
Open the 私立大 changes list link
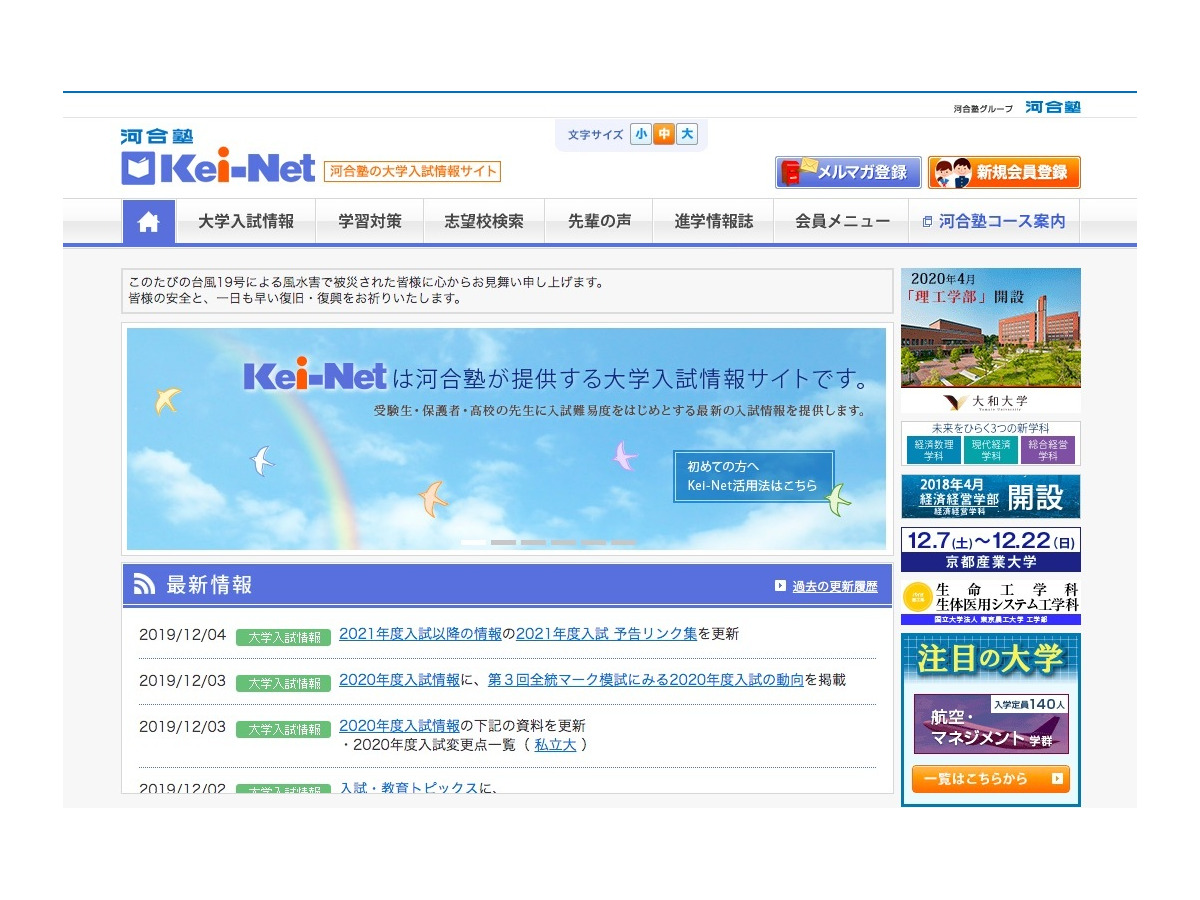(555, 744)
